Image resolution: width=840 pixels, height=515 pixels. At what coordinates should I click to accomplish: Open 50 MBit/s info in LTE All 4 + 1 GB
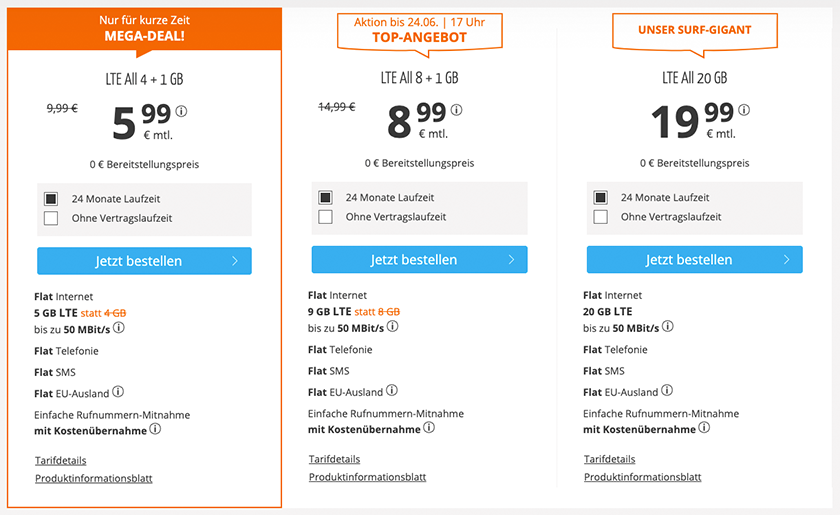(x=119, y=328)
